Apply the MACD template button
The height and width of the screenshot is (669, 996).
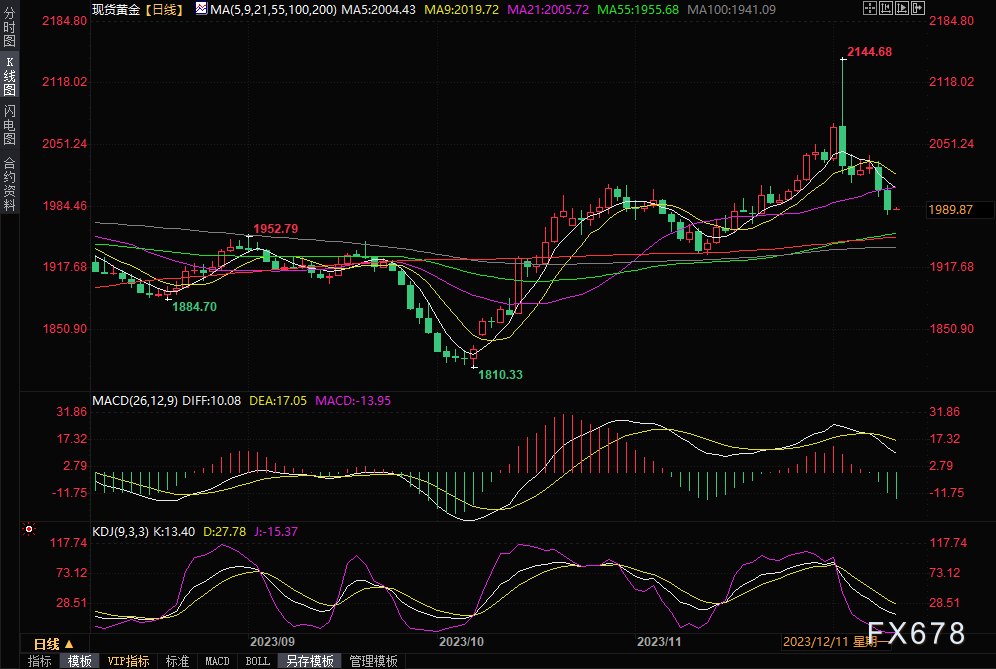(x=217, y=661)
